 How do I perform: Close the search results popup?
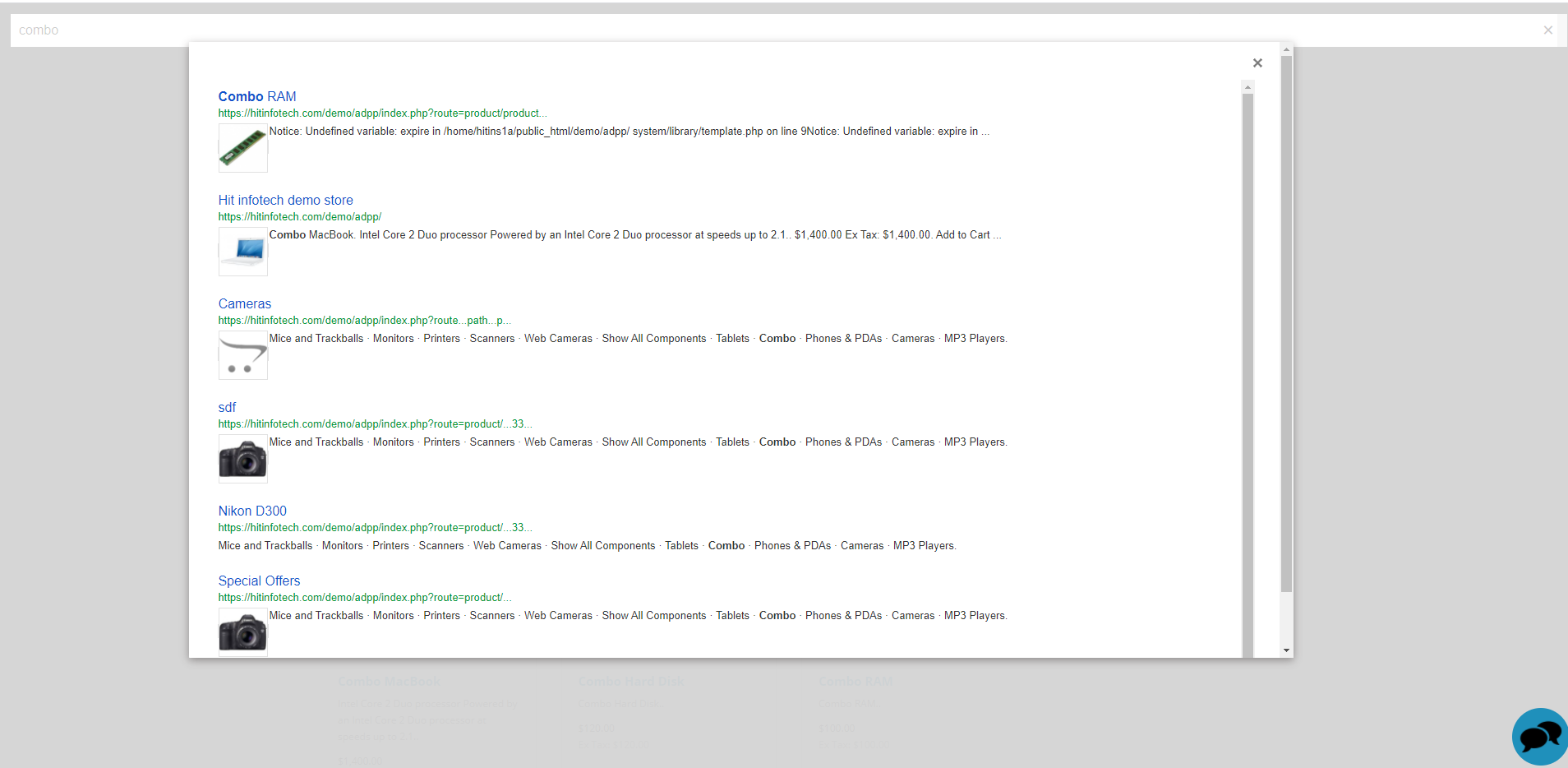tap(1257, 63)
